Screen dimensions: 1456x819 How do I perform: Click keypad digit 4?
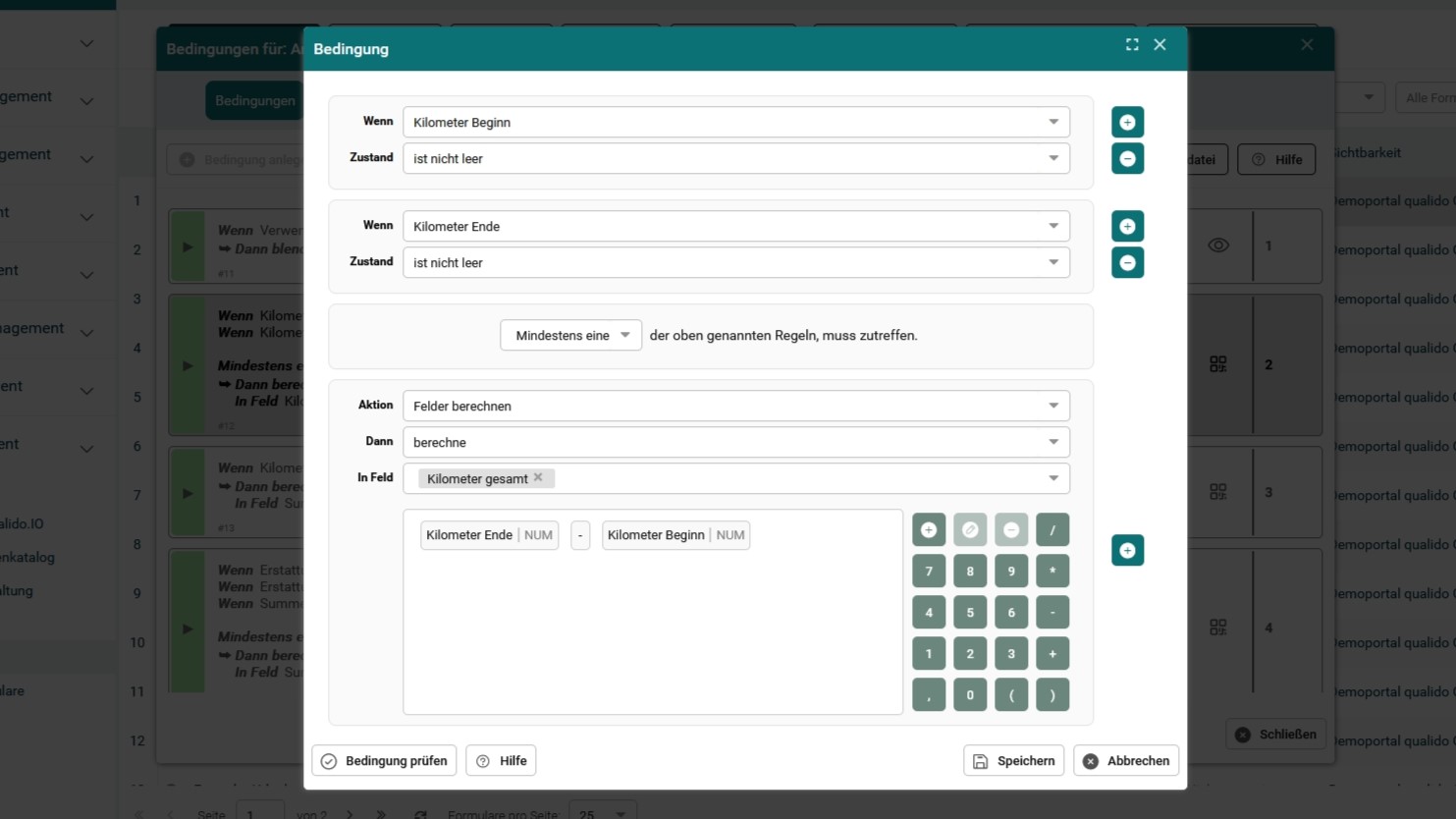click(x=929, y=612)
